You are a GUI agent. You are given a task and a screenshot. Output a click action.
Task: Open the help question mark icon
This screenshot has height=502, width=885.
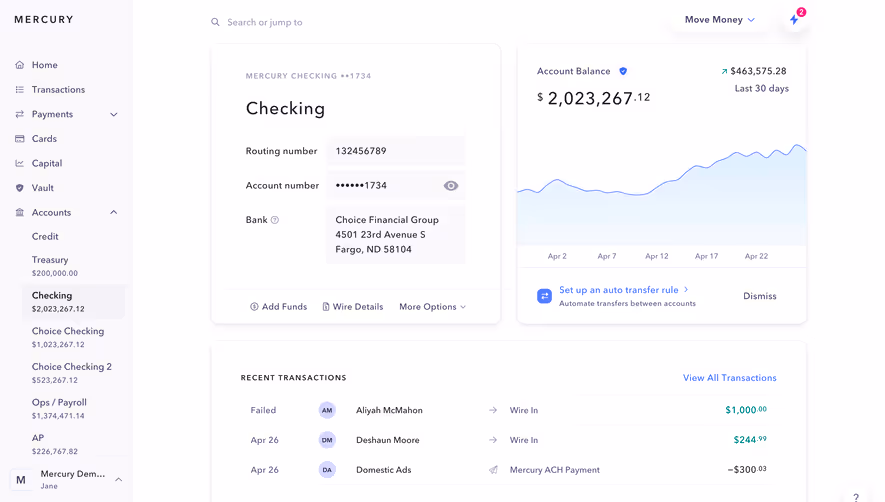pyautogui.click(x=856, y=497)
